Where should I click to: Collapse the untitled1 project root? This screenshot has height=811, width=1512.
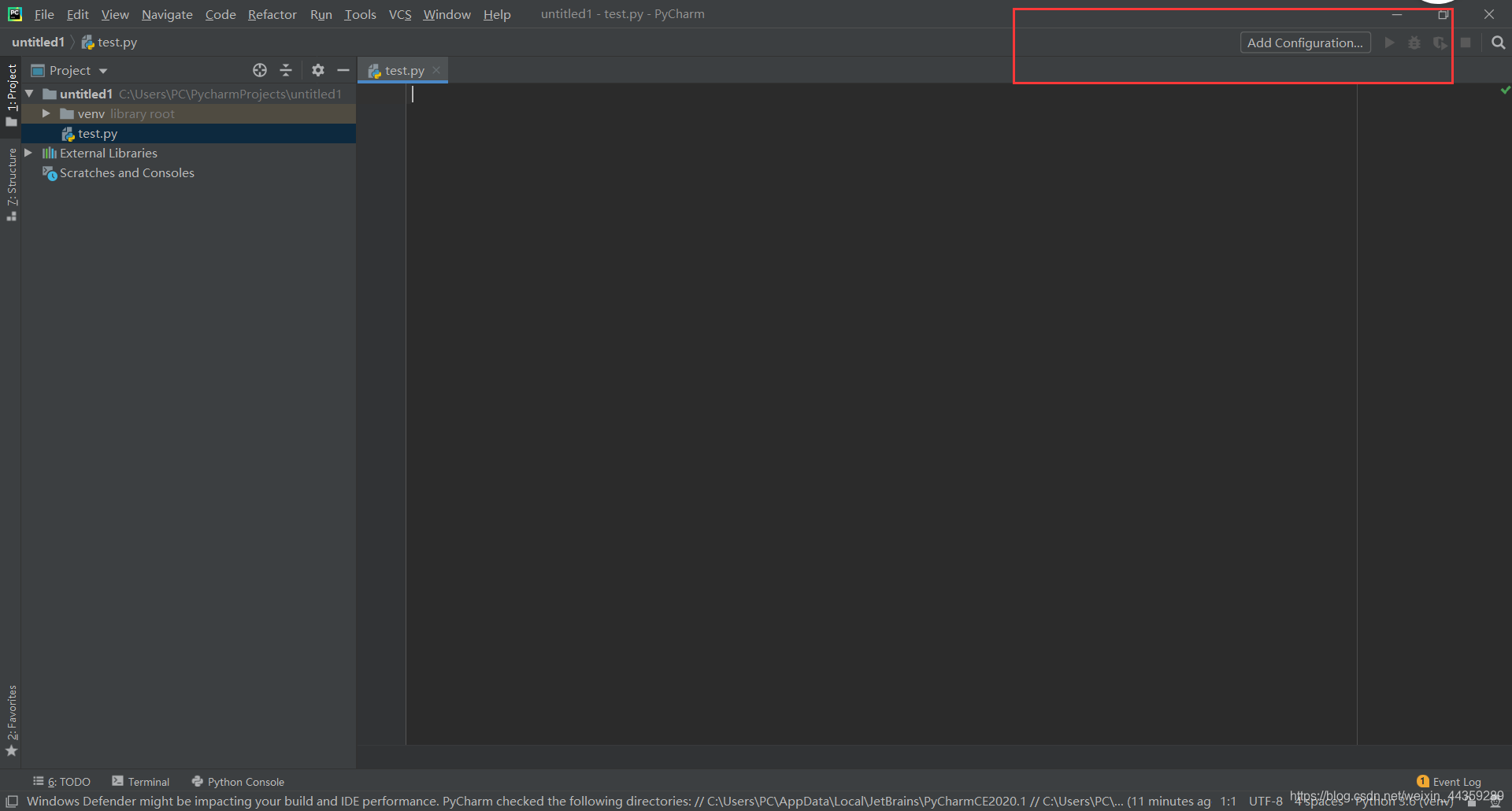(x=29, y=94)
